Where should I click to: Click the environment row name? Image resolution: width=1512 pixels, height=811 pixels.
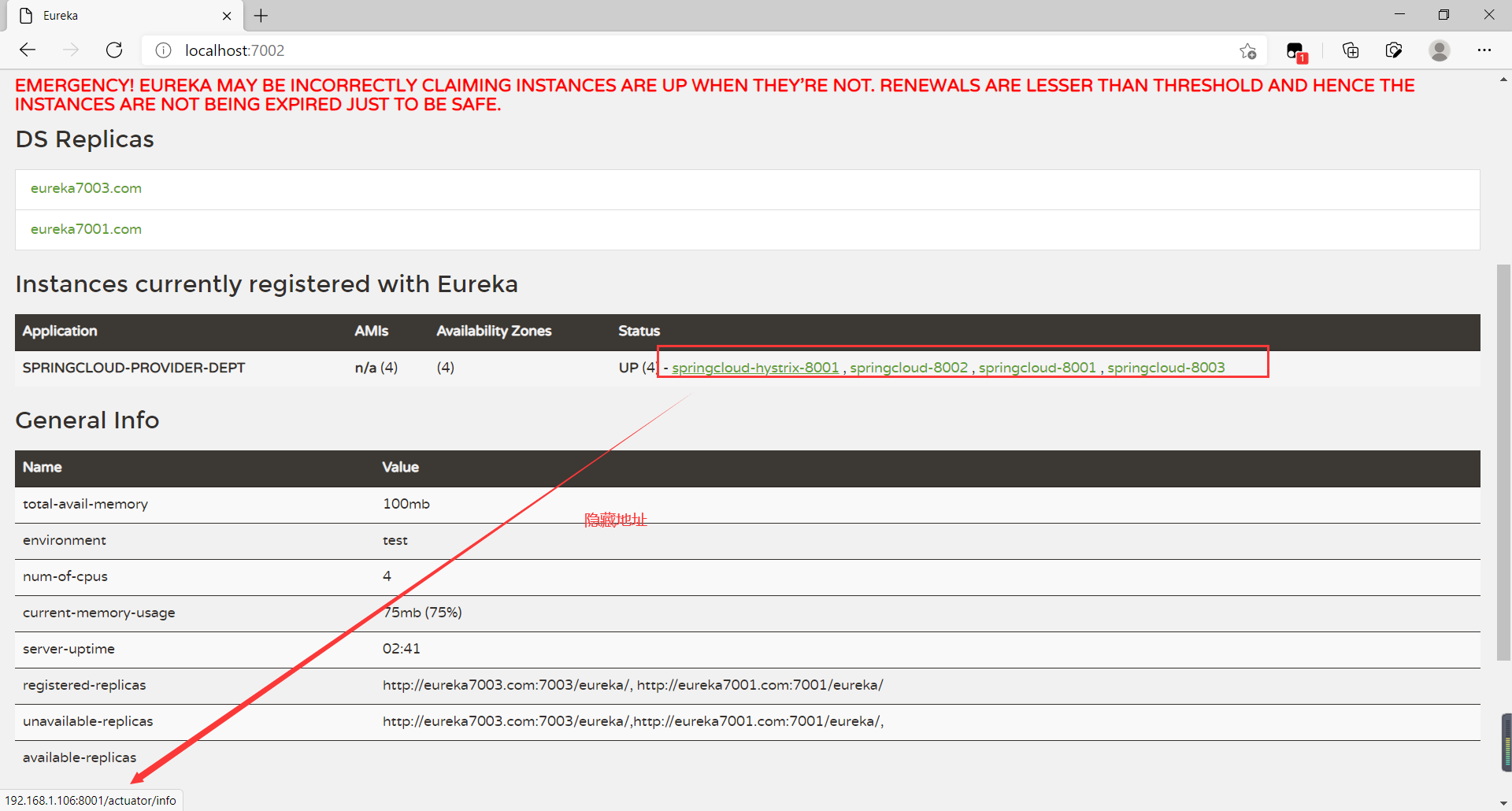[65, 540]
